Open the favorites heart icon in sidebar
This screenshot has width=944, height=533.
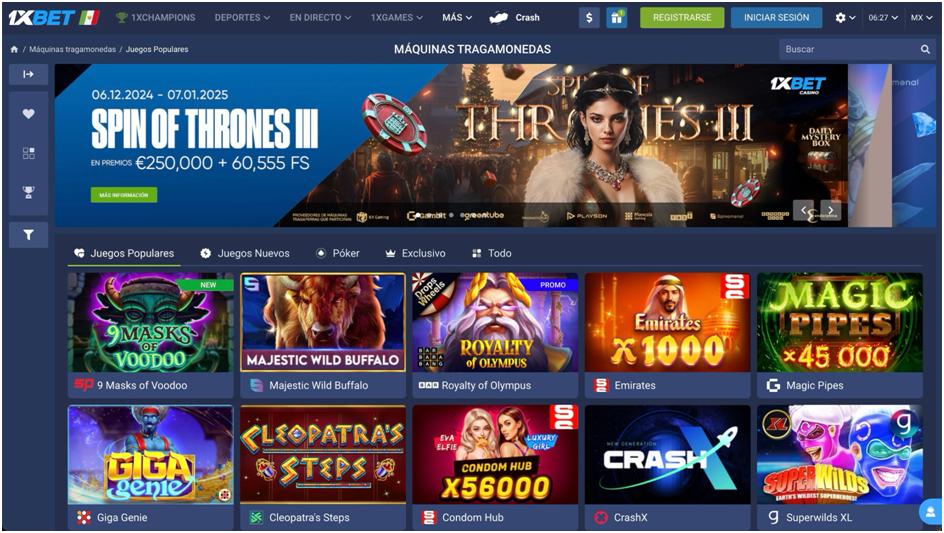coord(28,114)
